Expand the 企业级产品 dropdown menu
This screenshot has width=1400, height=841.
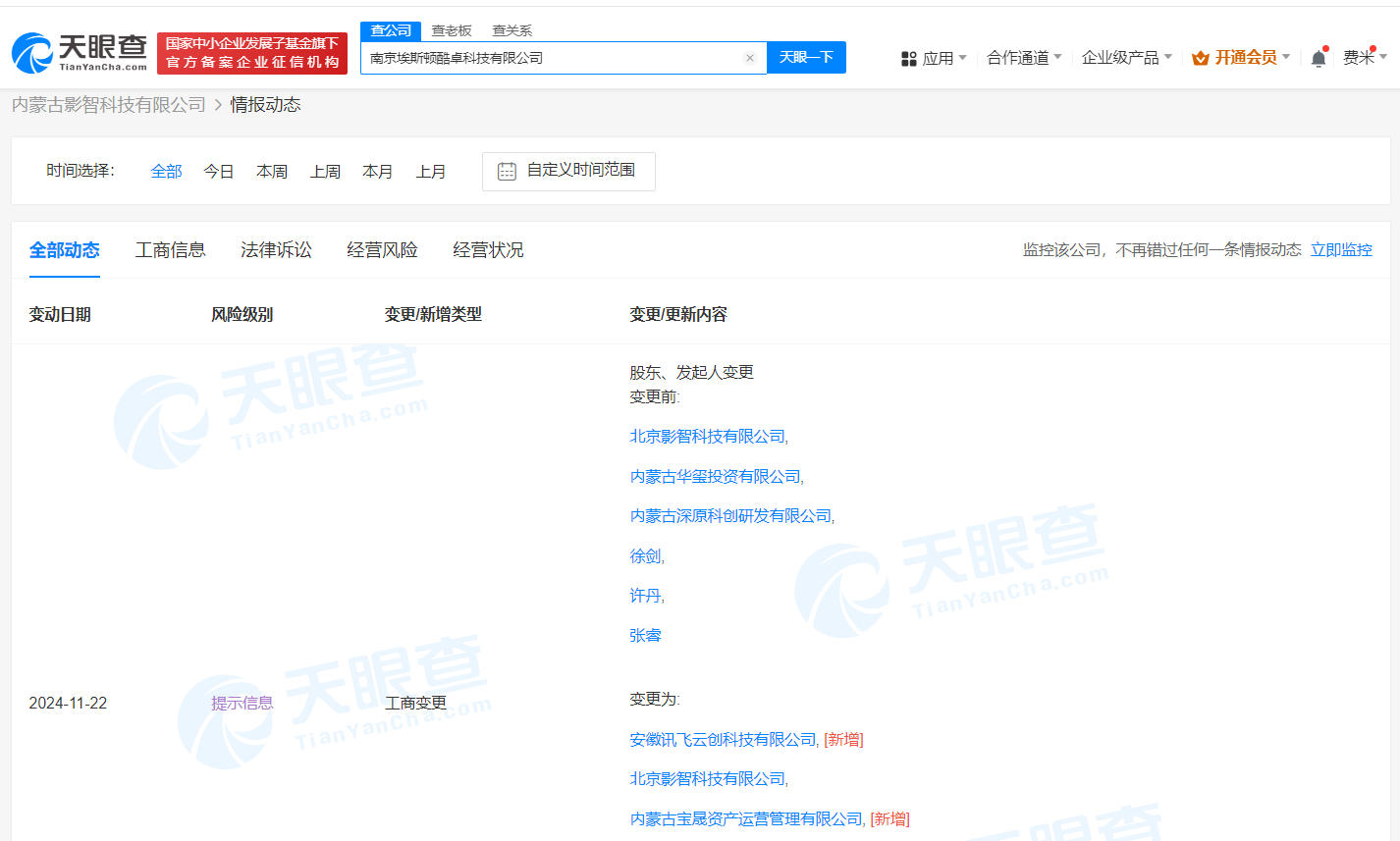click(1126, 58)
